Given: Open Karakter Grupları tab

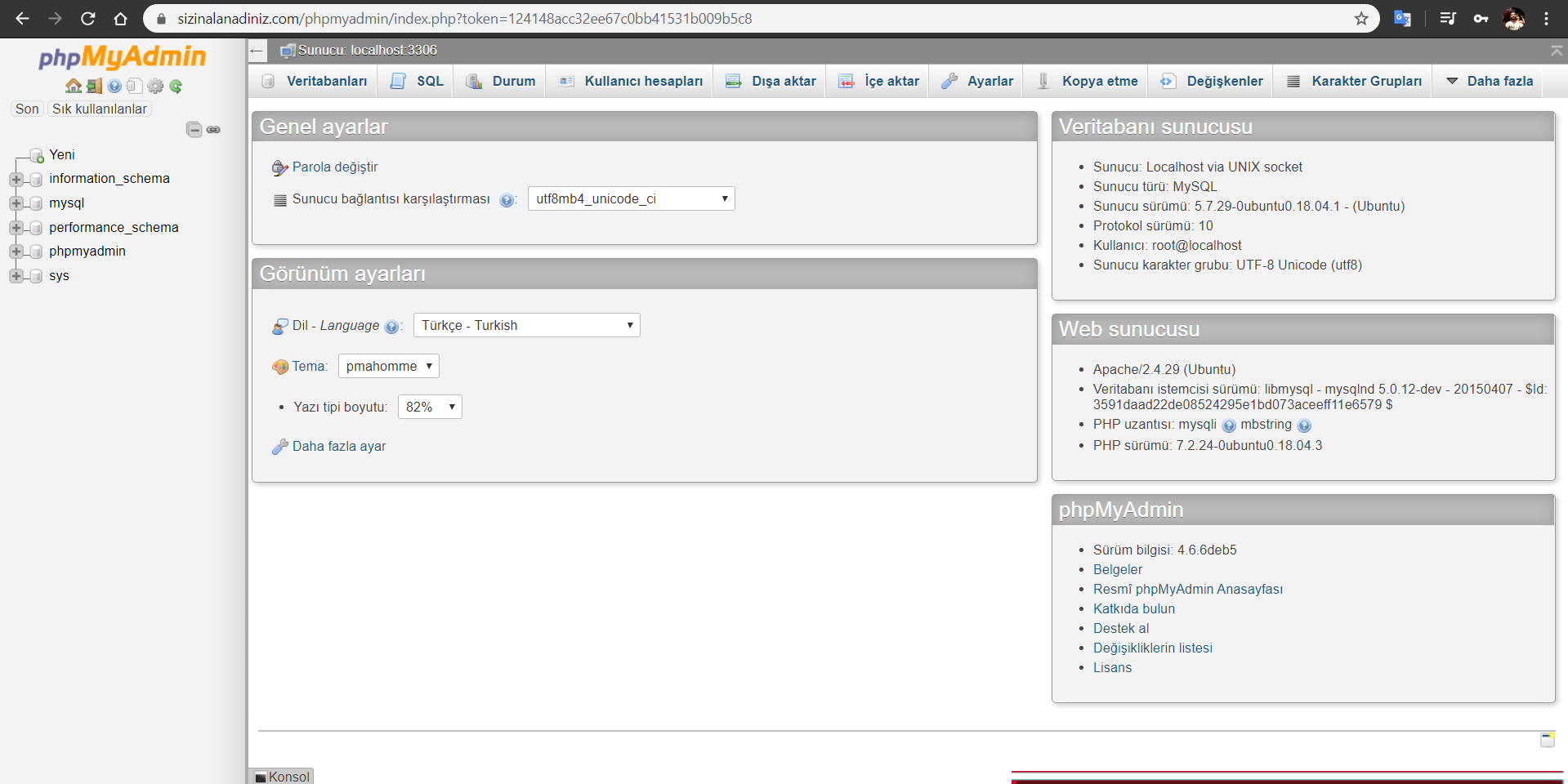Looking at the screenshot, I should click(x=1354, y=81).
